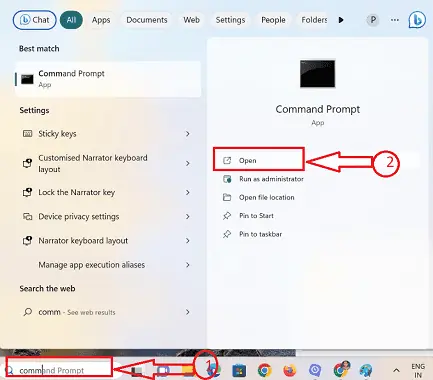433x380 pixels.
Task: Expand Sticky keys result chevron
Action: coord(188,134)
